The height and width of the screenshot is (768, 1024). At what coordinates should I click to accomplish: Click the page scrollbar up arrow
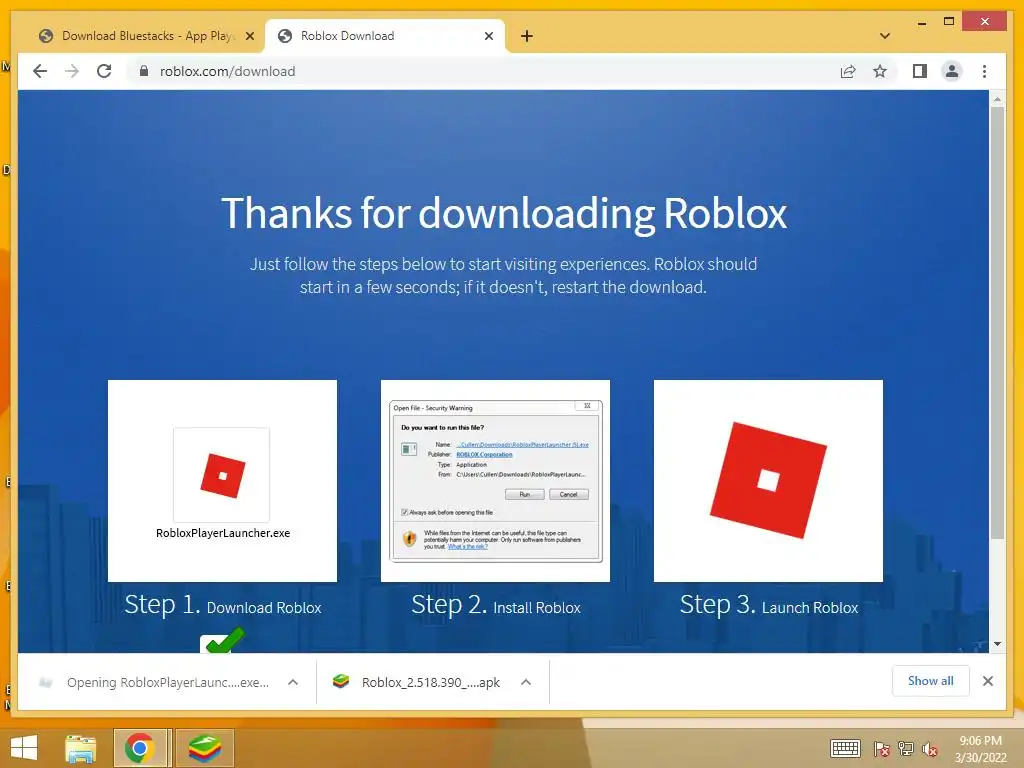(x=997, y=99)
